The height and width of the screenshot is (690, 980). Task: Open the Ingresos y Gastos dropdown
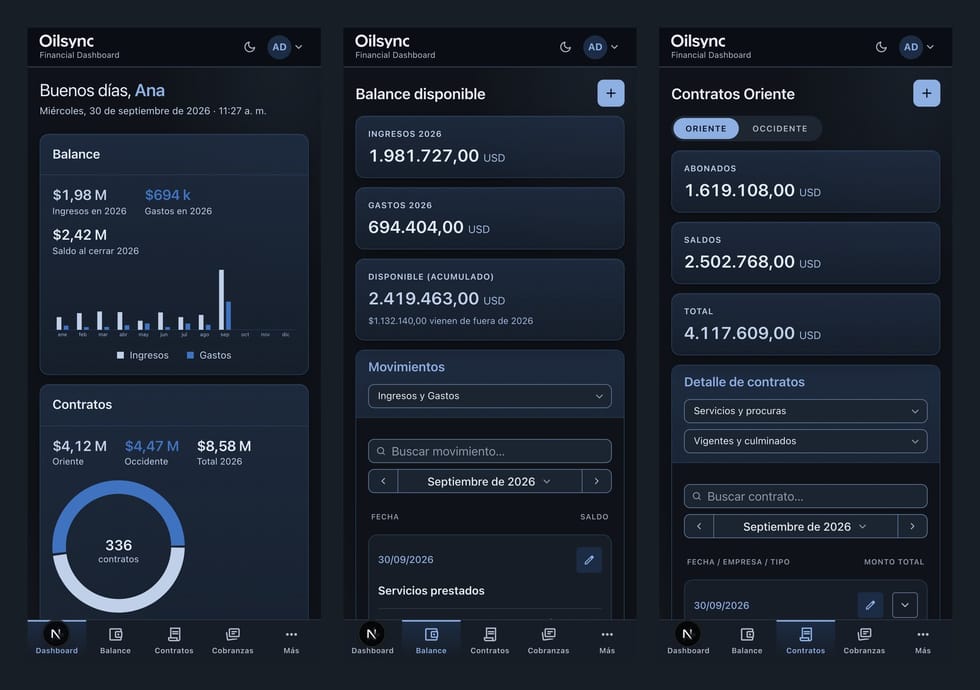[489, 396]
